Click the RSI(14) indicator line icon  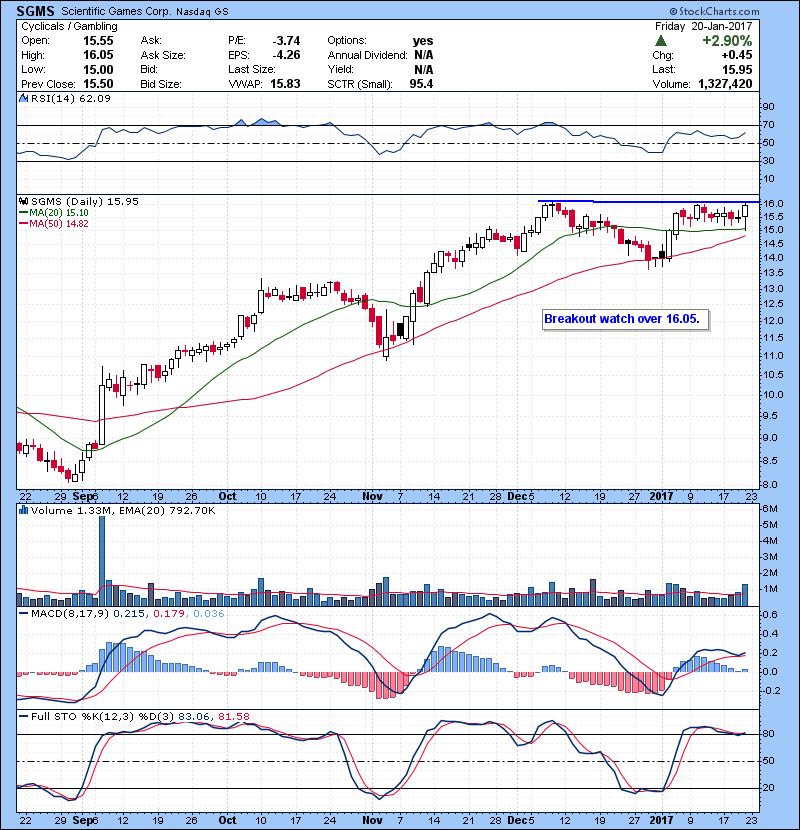(23, 98)
